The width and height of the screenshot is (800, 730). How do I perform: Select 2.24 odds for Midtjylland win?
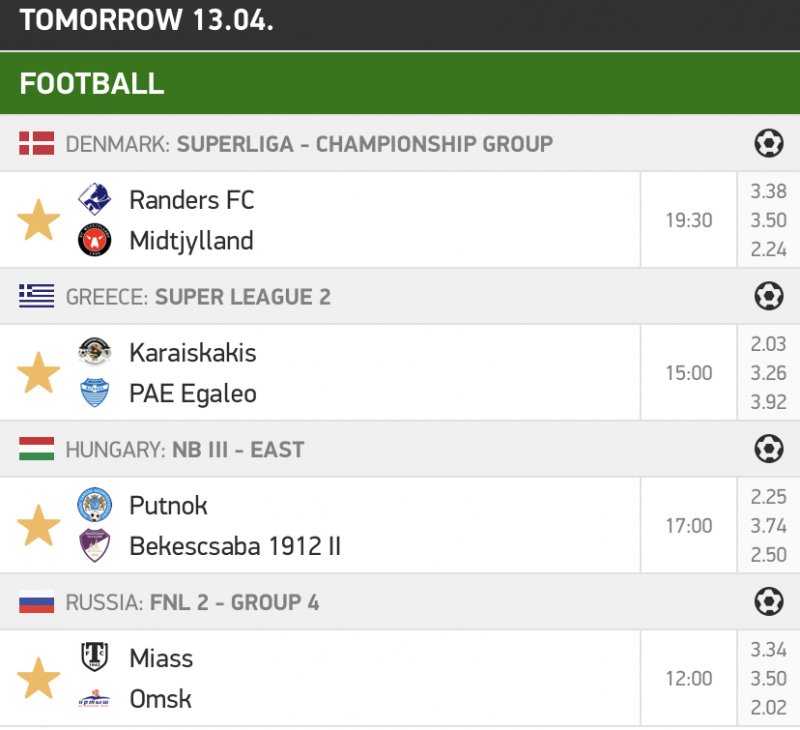coord(768,250)
